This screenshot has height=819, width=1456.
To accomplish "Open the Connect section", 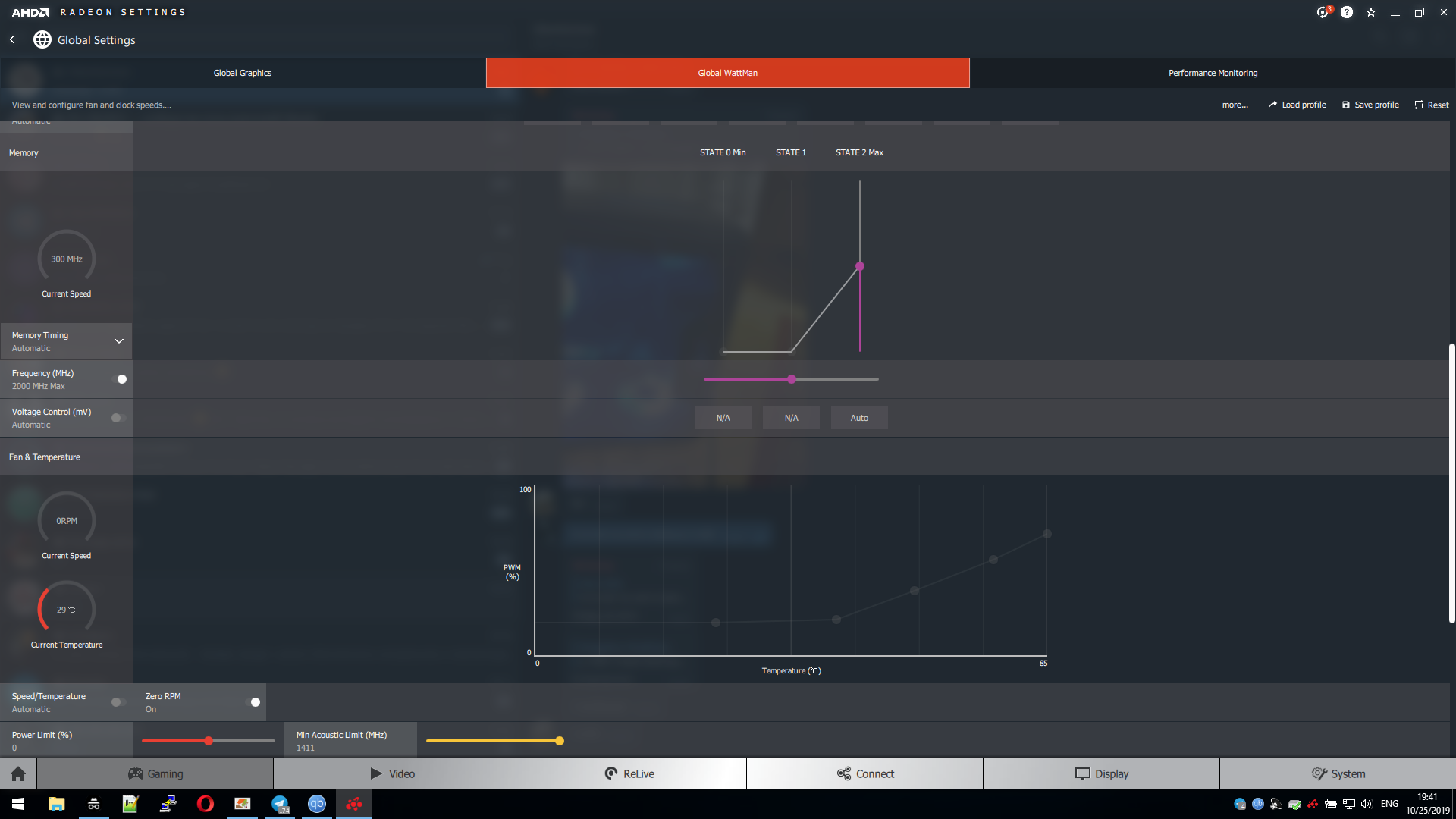I will (x=865, y=773).
